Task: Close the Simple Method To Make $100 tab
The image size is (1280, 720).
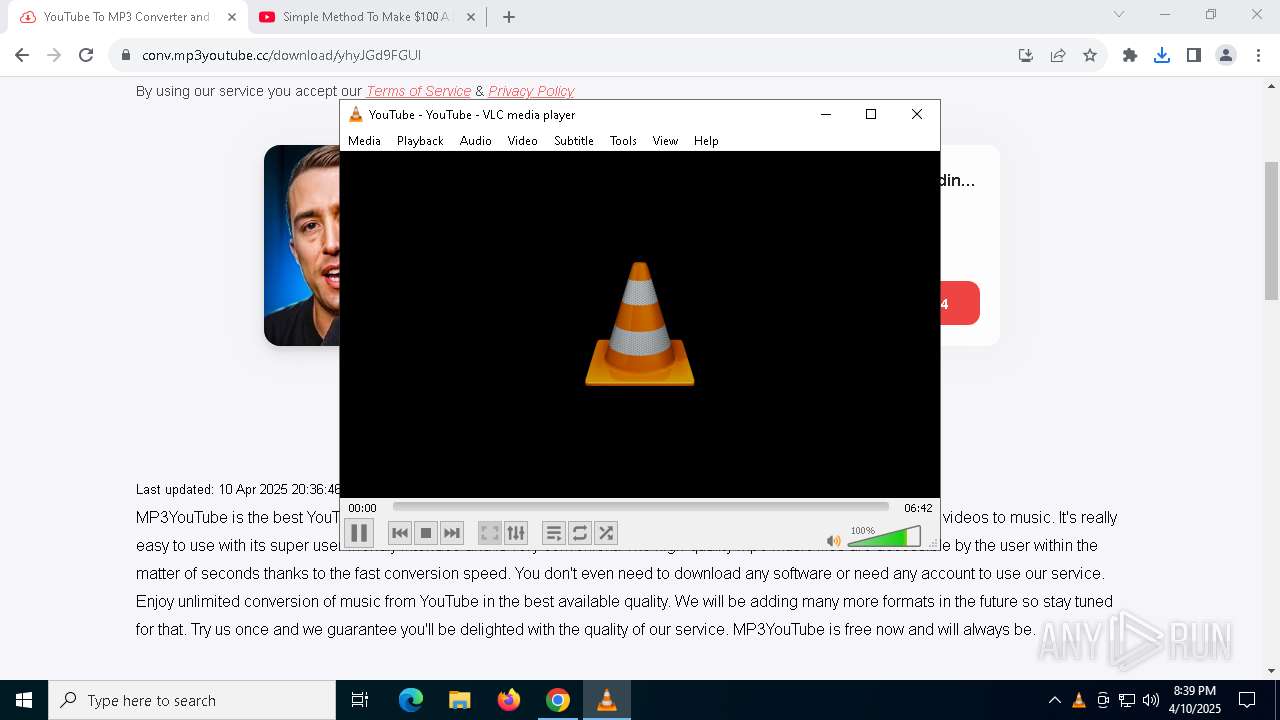Action: point(472,17)
